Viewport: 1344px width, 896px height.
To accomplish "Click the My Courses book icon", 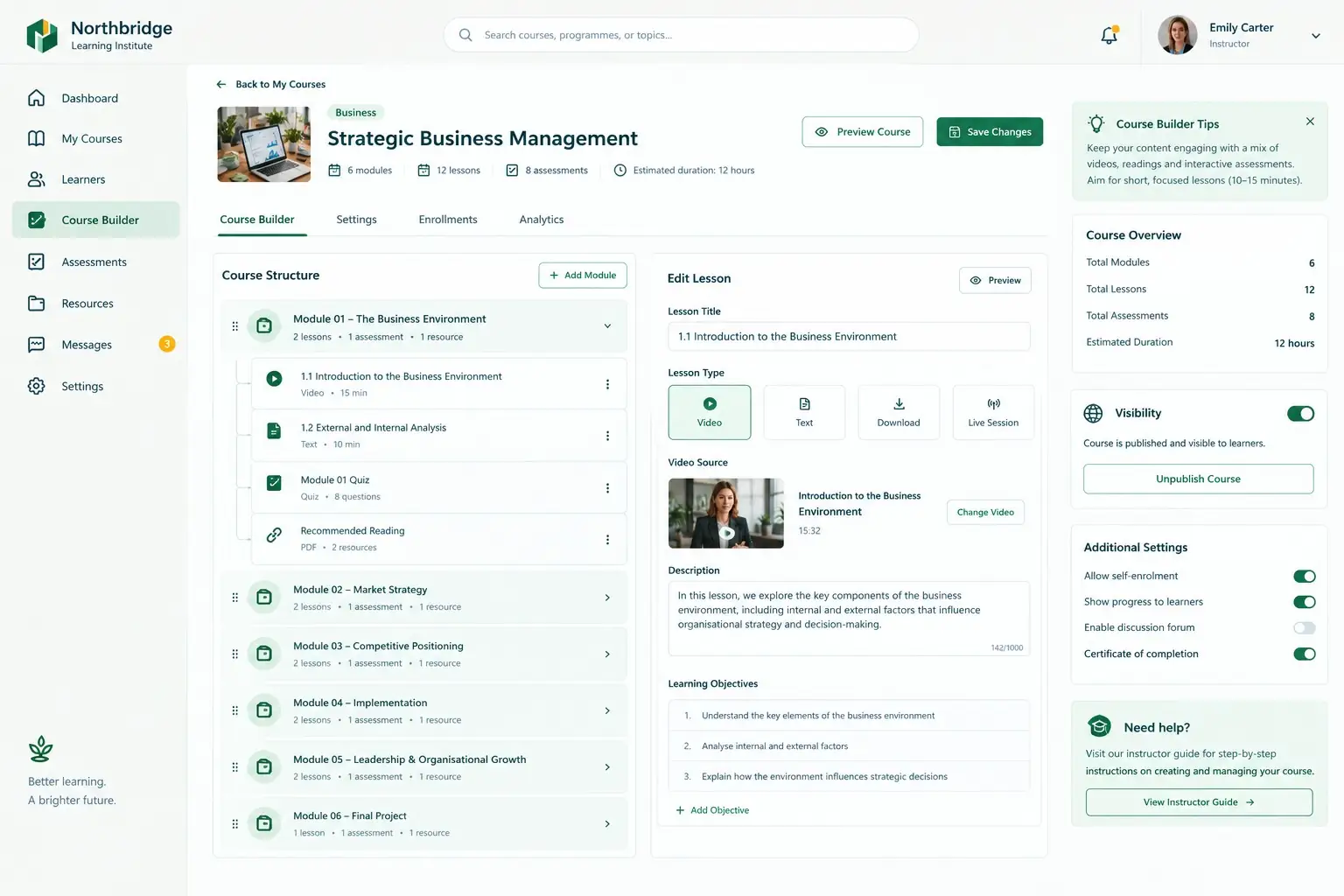I will tap(36, 138).
